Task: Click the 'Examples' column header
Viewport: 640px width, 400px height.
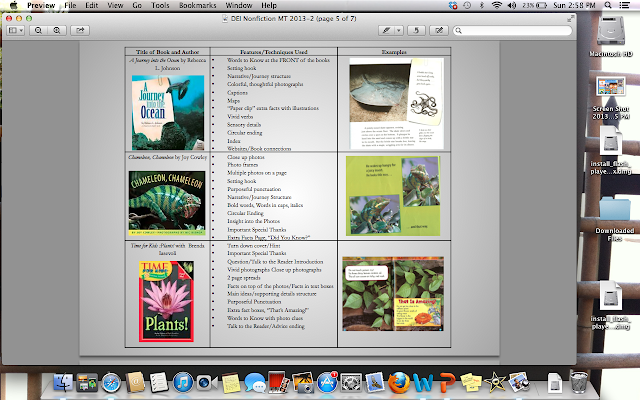Action: (x=394, y=52)
